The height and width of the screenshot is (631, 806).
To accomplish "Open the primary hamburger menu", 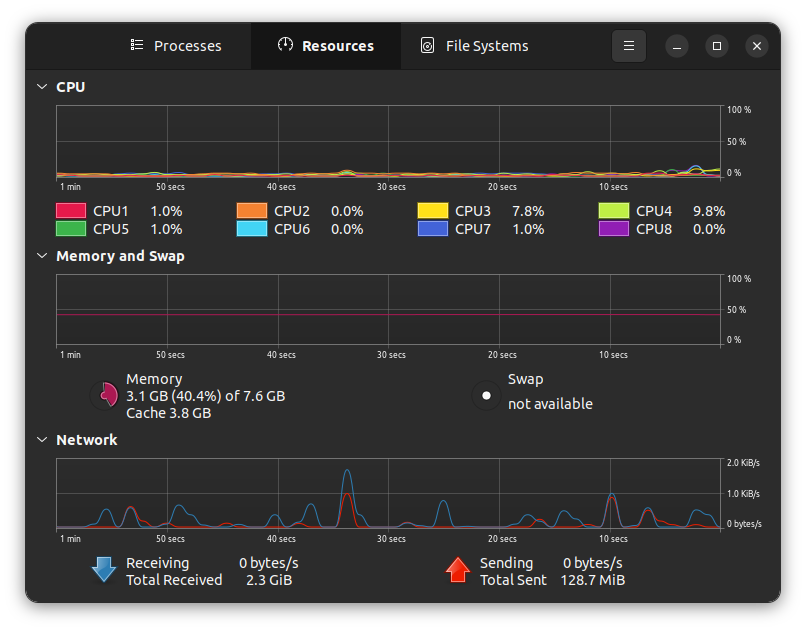I will point(628,45).
